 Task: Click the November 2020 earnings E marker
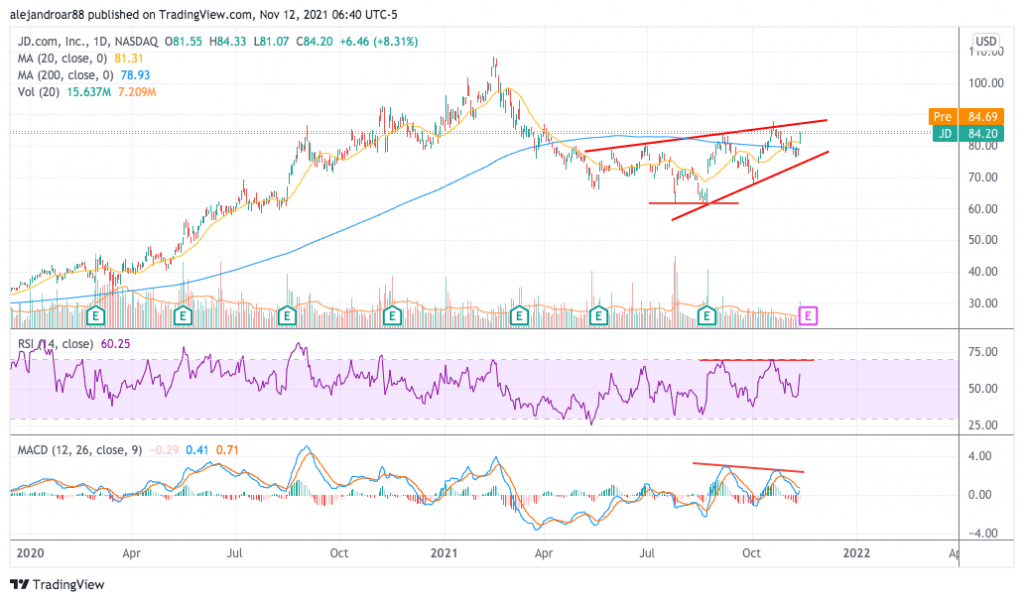click(x=392, y=317)
